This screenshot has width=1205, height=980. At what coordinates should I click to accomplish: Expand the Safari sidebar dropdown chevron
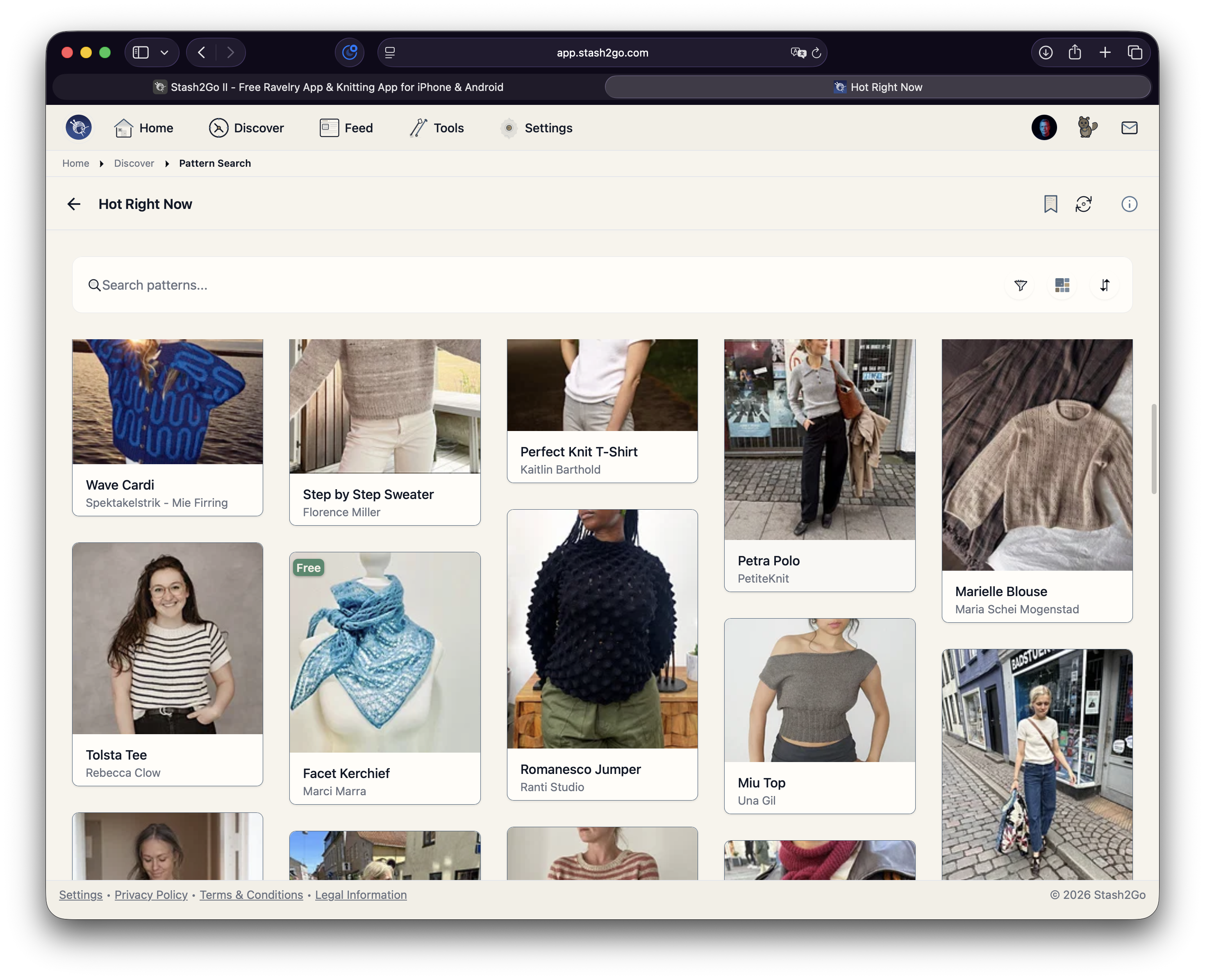(164, 52)
